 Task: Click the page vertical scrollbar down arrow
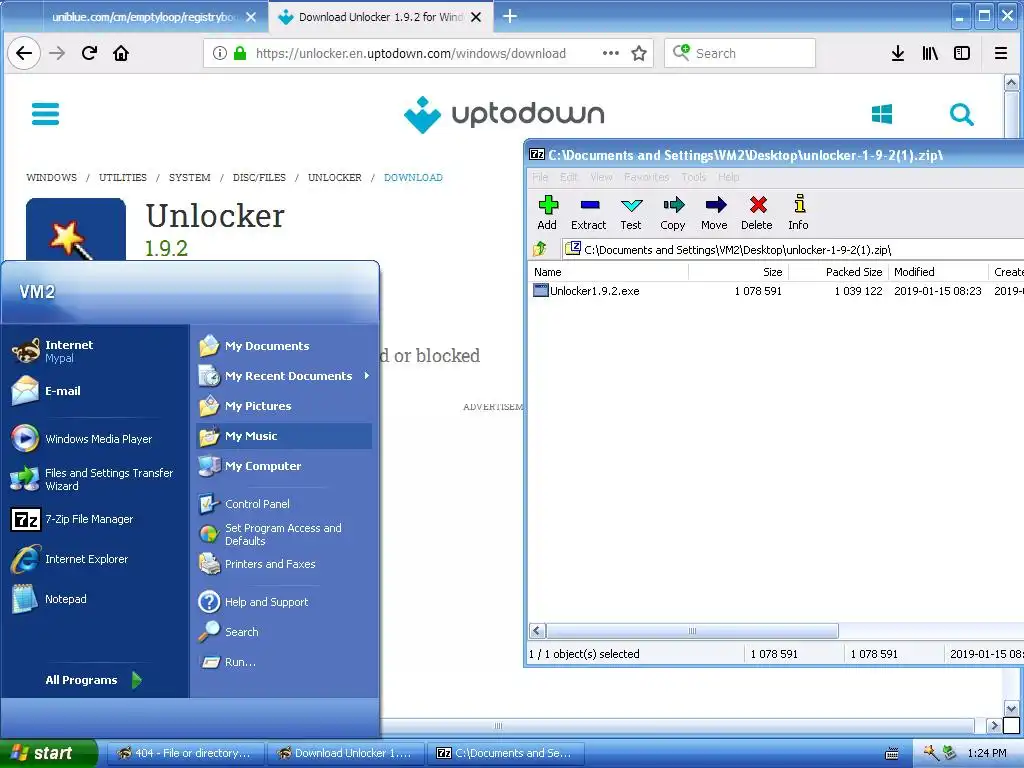[x=1011, y=708]
